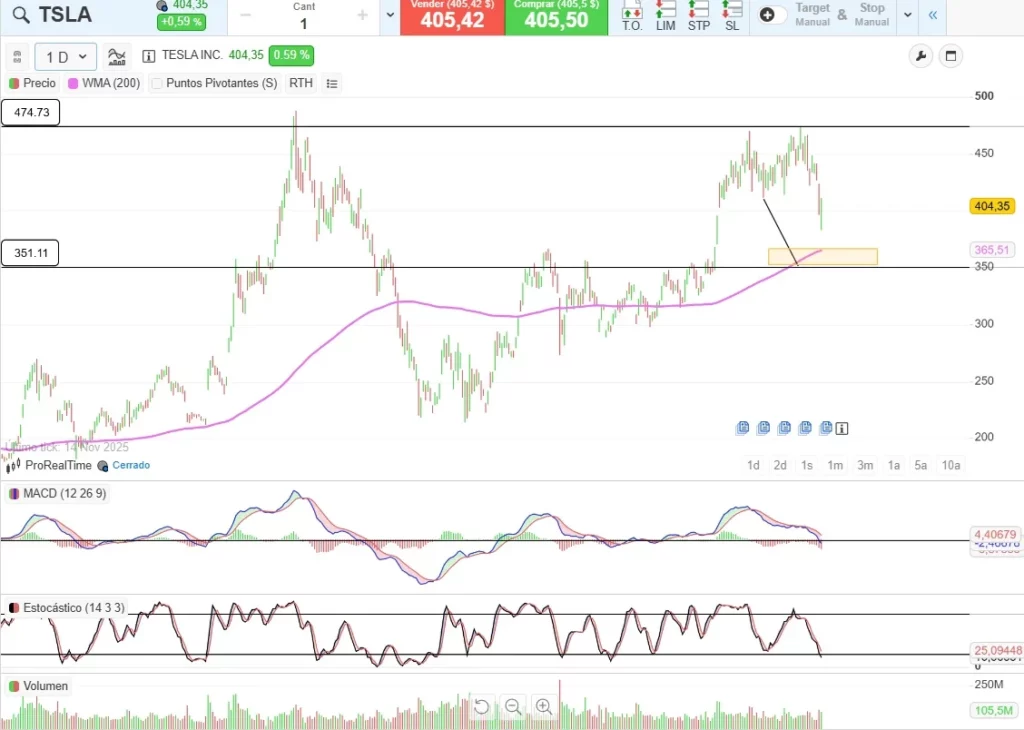
Task: Click the chart window maximize icon
Action: 950,56
